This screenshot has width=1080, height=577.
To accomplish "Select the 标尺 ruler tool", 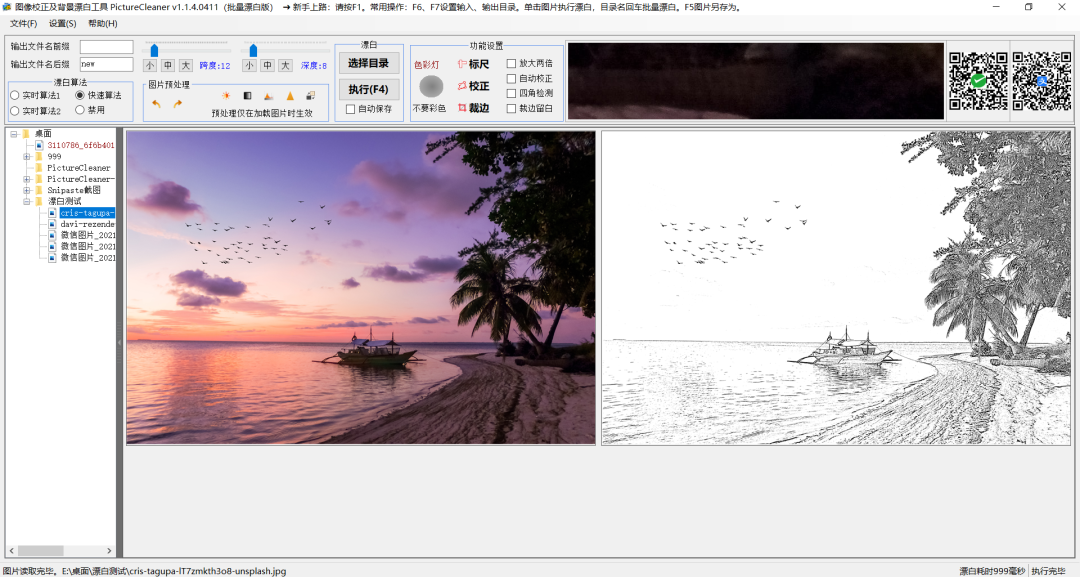I will pos(473,65).
